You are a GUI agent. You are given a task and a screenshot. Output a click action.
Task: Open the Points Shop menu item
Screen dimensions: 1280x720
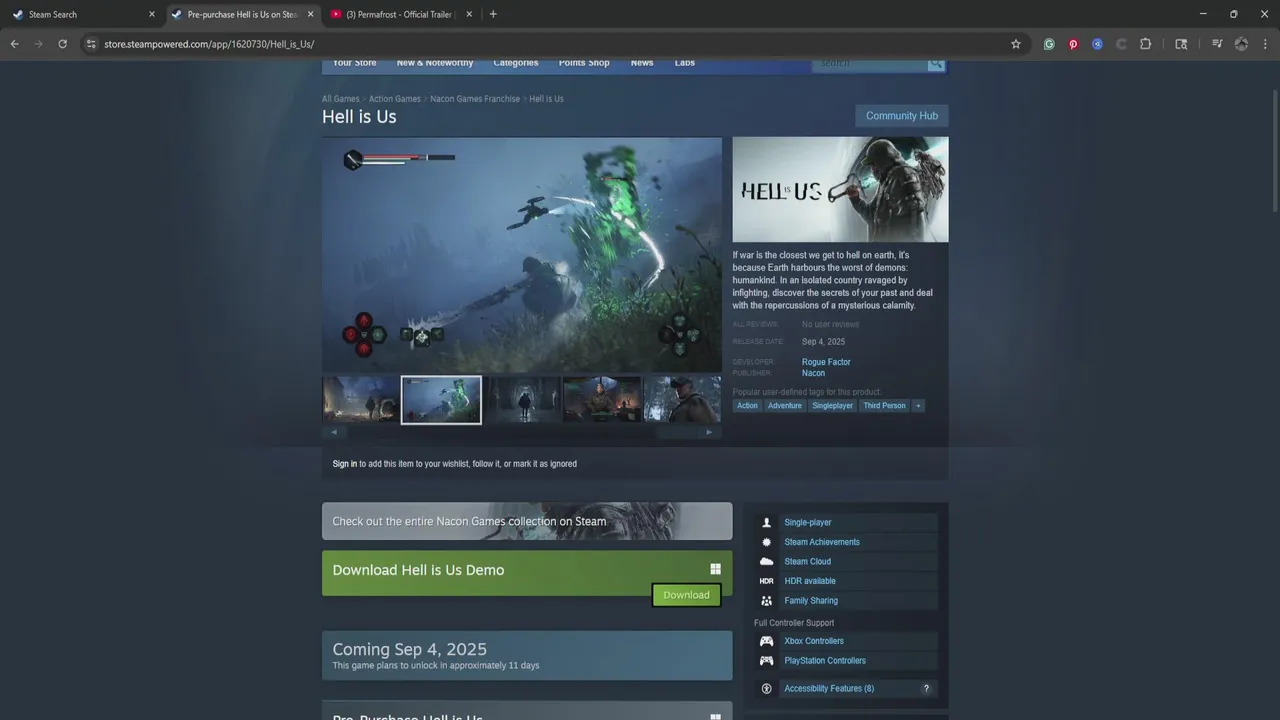pos(584,64)
